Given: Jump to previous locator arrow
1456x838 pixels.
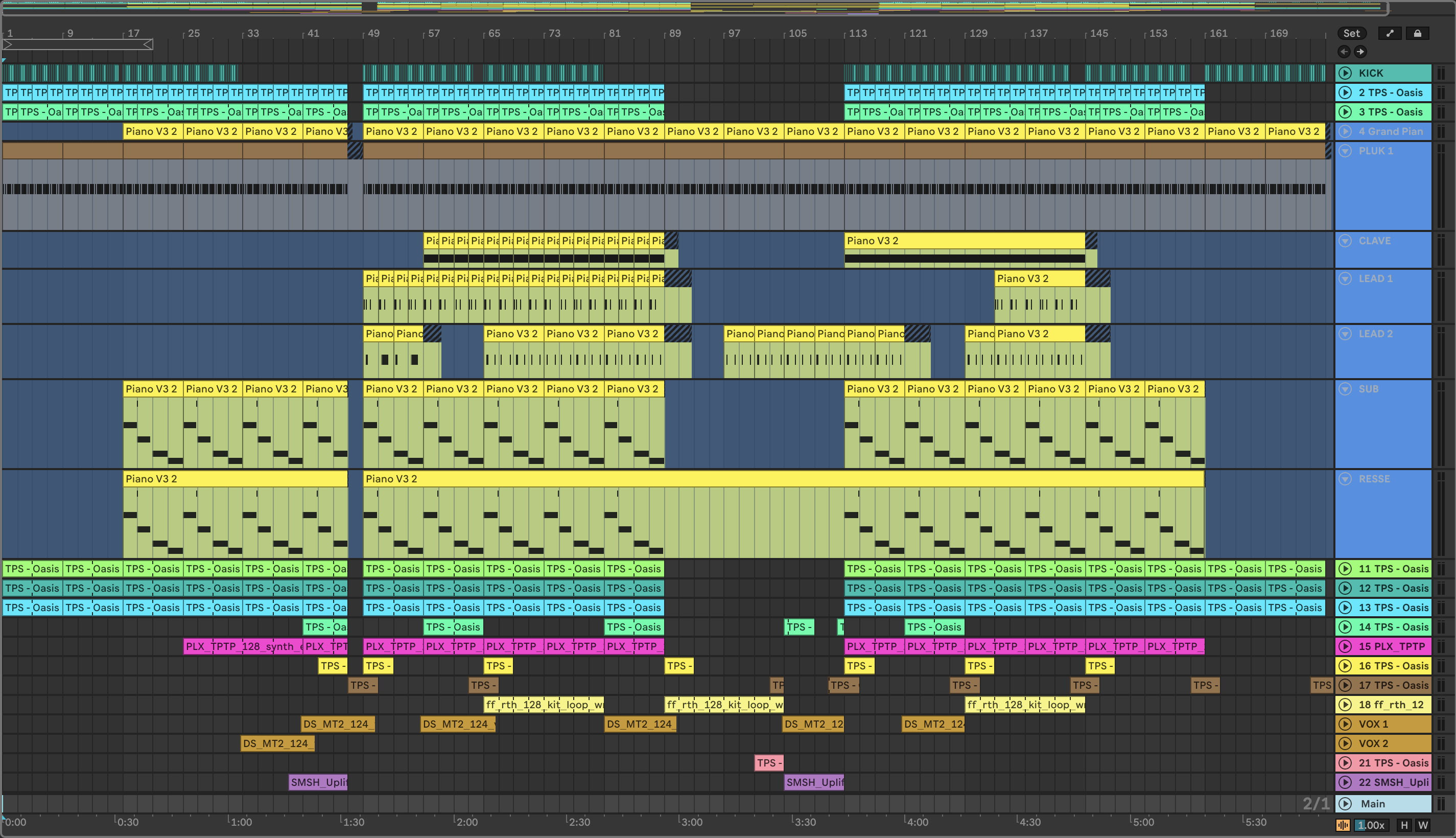Looking at the screenshot, I should [x=1344, y=52].
